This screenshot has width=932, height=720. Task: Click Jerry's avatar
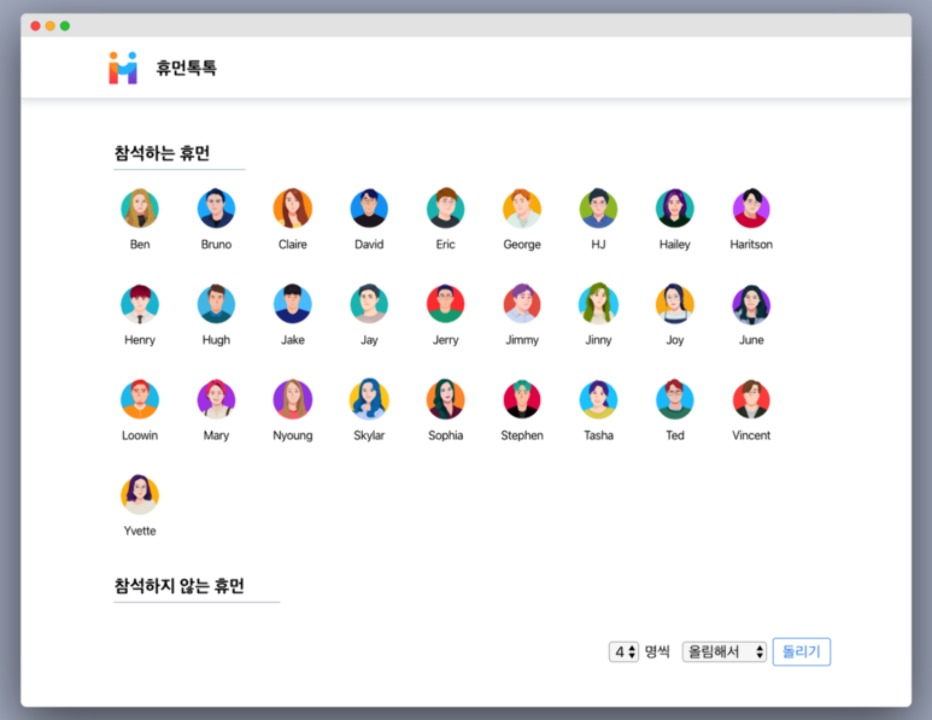446,304
